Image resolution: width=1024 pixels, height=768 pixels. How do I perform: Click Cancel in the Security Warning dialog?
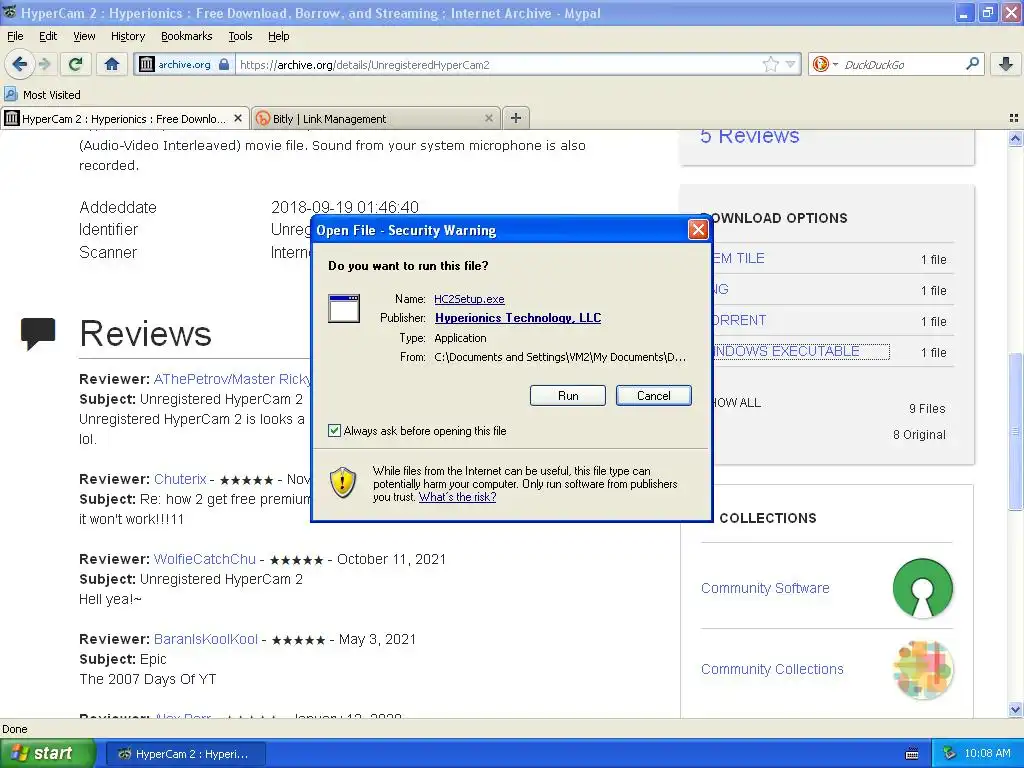click(x=653, y=395)
